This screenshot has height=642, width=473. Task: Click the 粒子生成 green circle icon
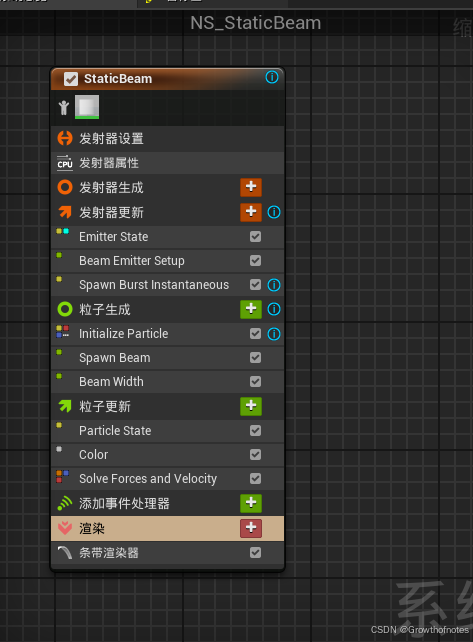pyautogui.click(x=65, y=309)
